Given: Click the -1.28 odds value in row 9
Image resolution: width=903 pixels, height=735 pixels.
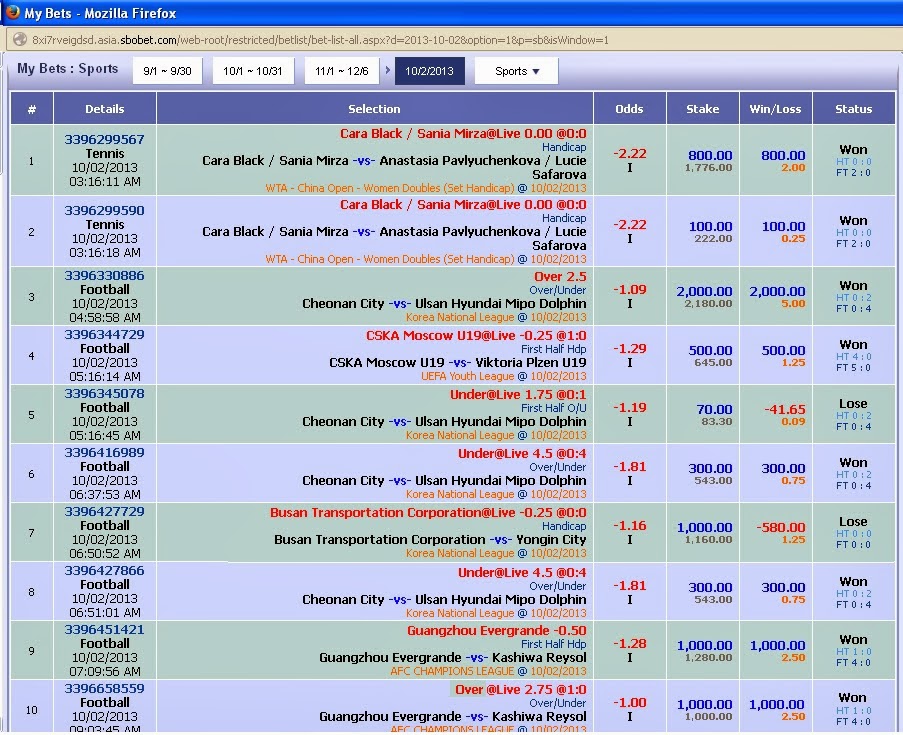Looking at the screenshot, I should [629, 643].
